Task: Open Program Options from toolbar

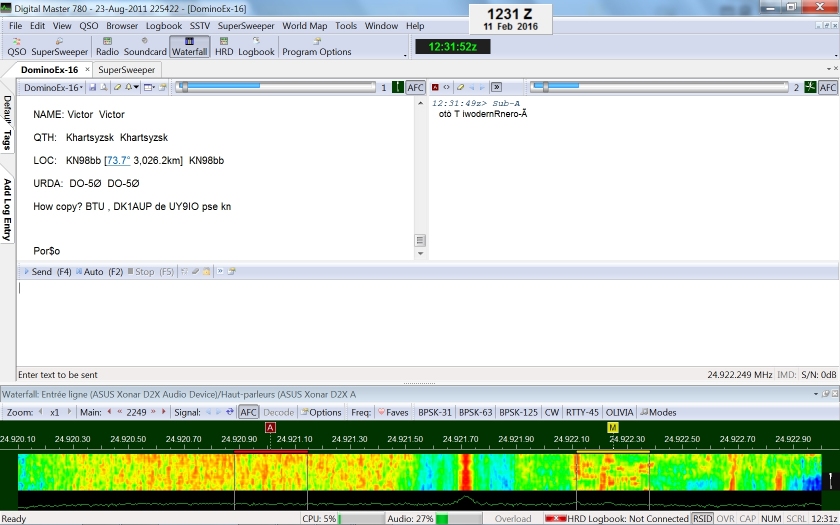Action: pyautogui.click(x=317, y=47)
